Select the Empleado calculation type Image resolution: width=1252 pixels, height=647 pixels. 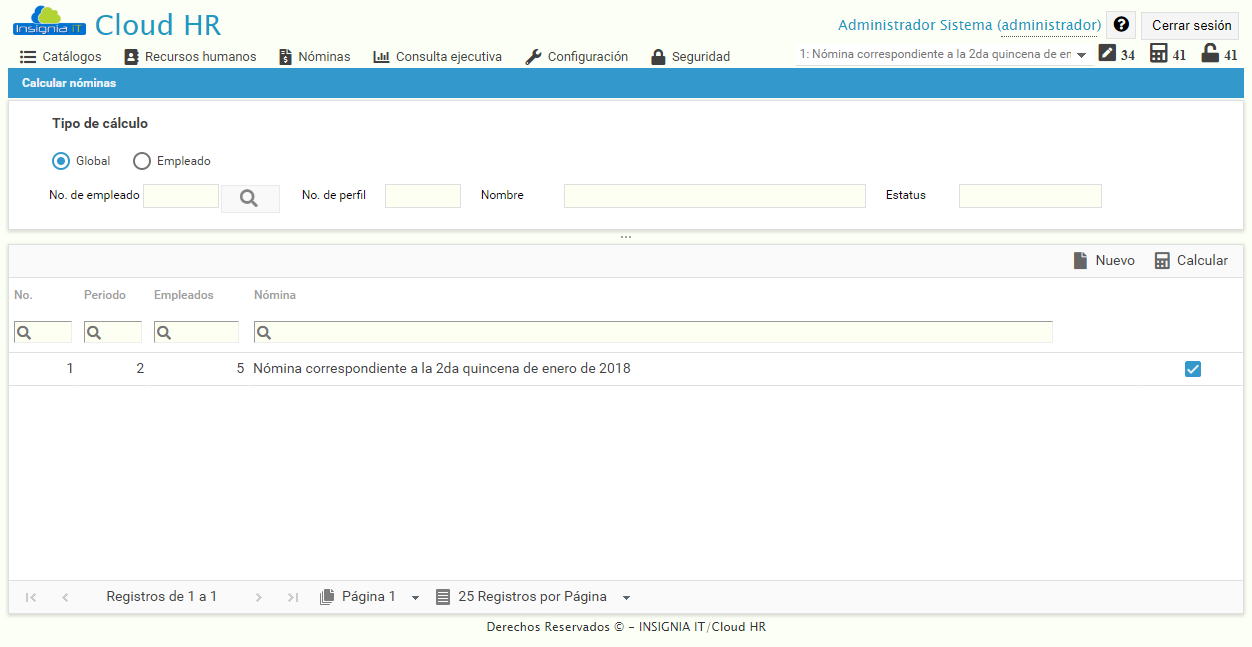coord(141,161)
